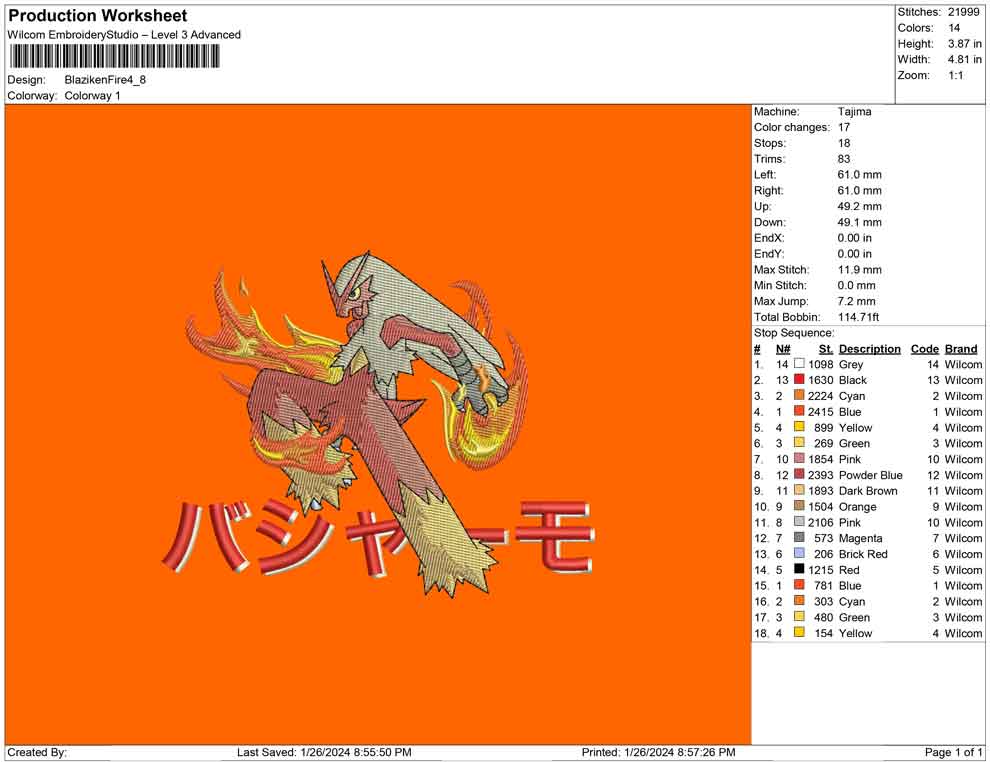This screenshot has height=762, width=990.
Task: Click the swatch beside 1504 Orange
Action: tap(799, 506)
